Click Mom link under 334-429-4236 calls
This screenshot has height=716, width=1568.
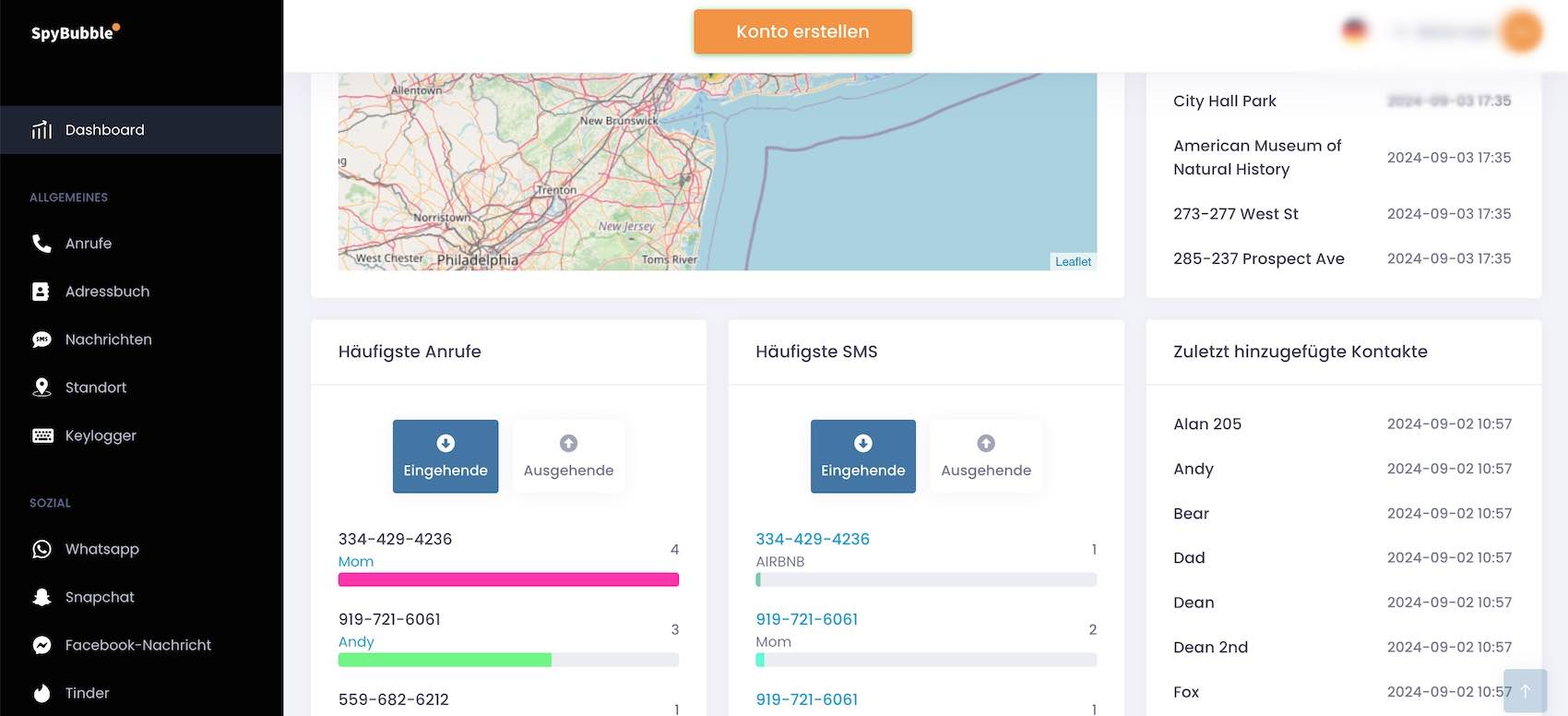356,562
